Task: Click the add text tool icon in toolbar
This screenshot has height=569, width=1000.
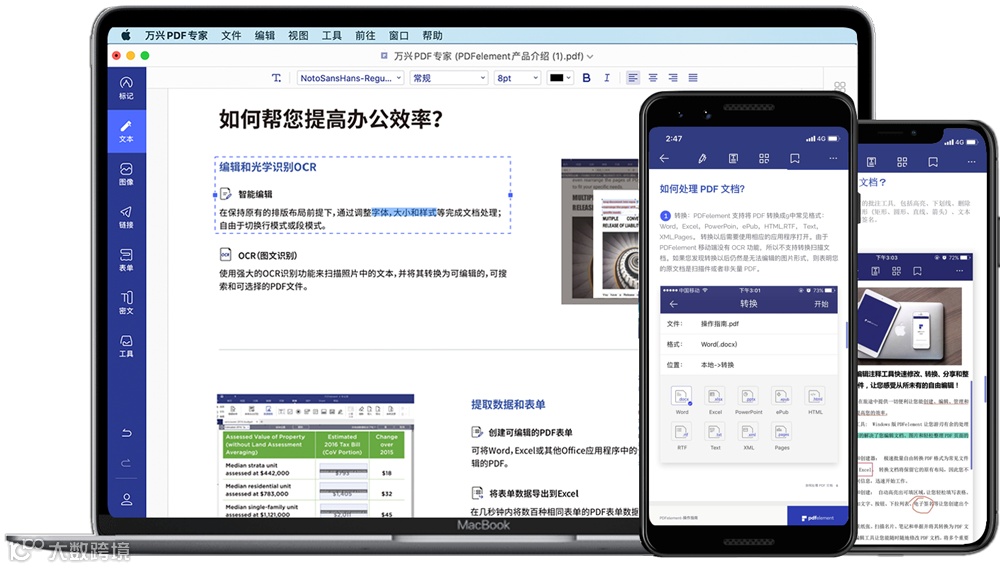Action: 276,78
